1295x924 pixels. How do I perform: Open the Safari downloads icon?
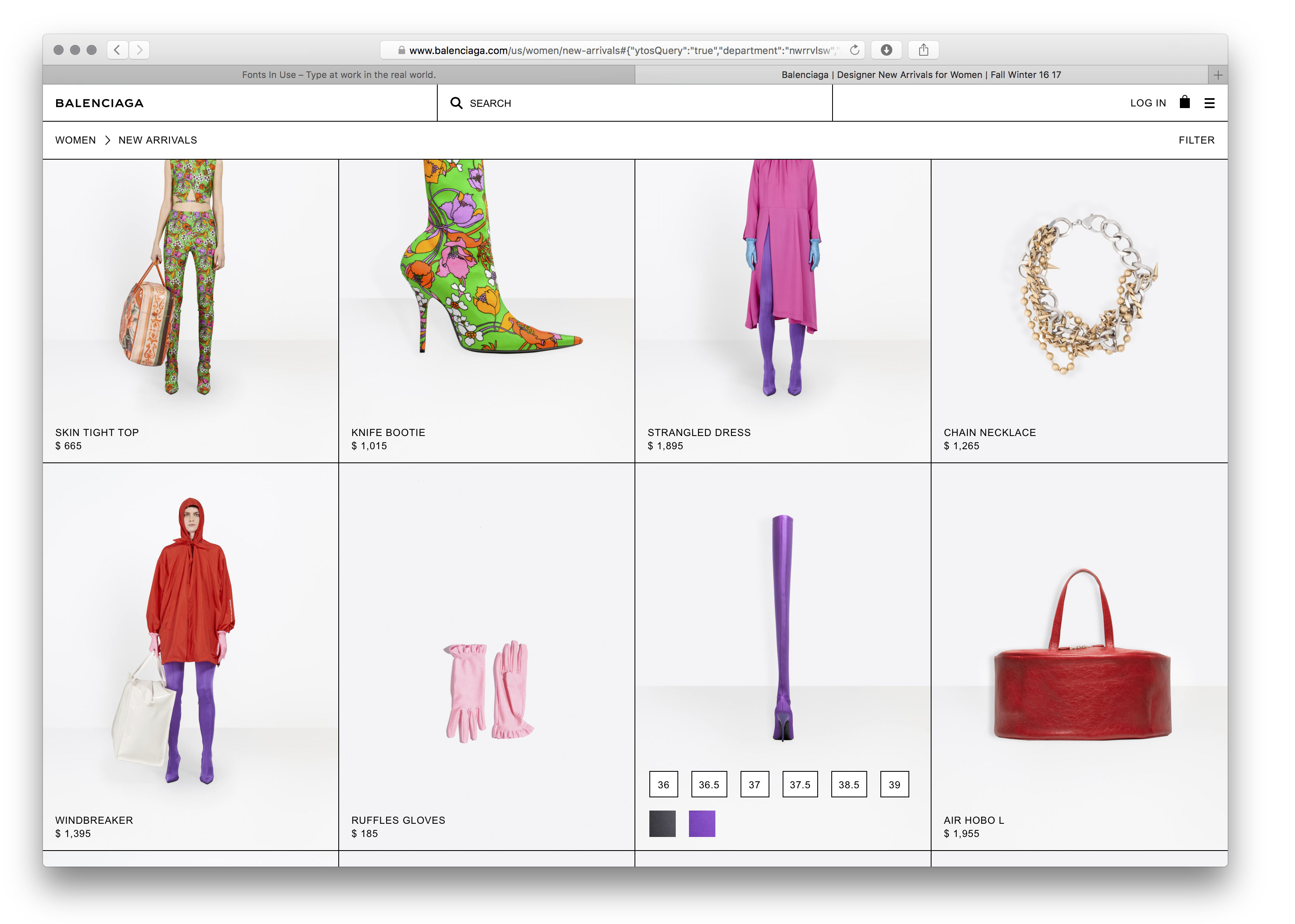(x=886, y=50)
